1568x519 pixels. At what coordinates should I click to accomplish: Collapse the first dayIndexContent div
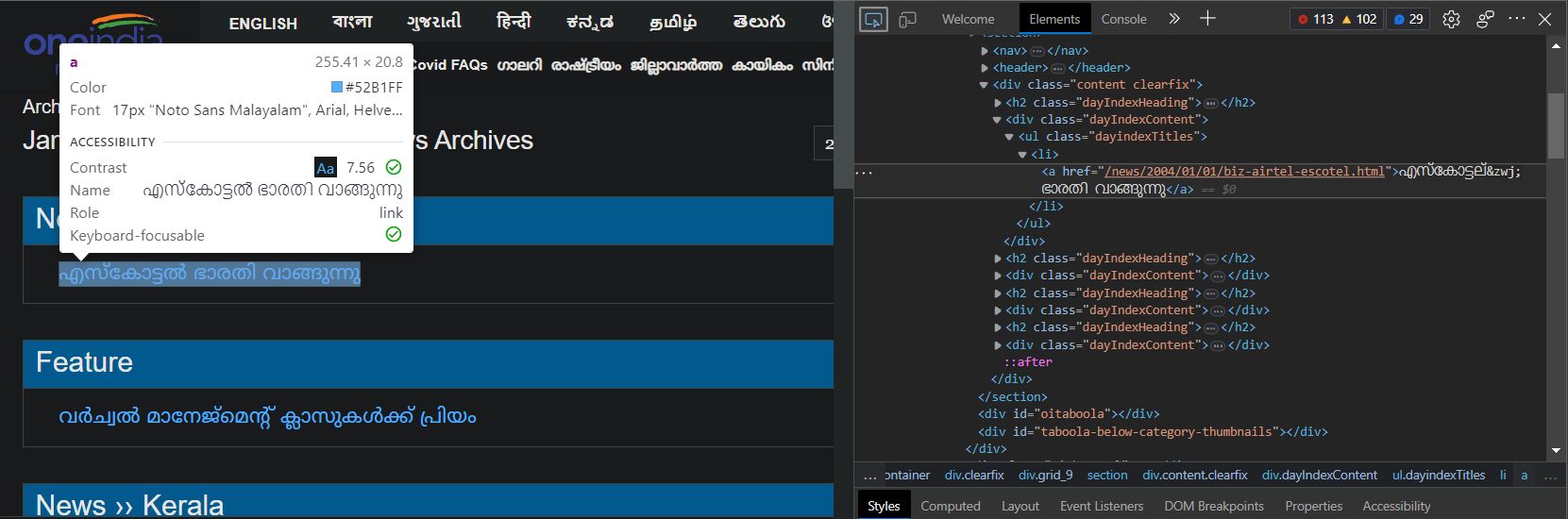[x=997, y=120]
